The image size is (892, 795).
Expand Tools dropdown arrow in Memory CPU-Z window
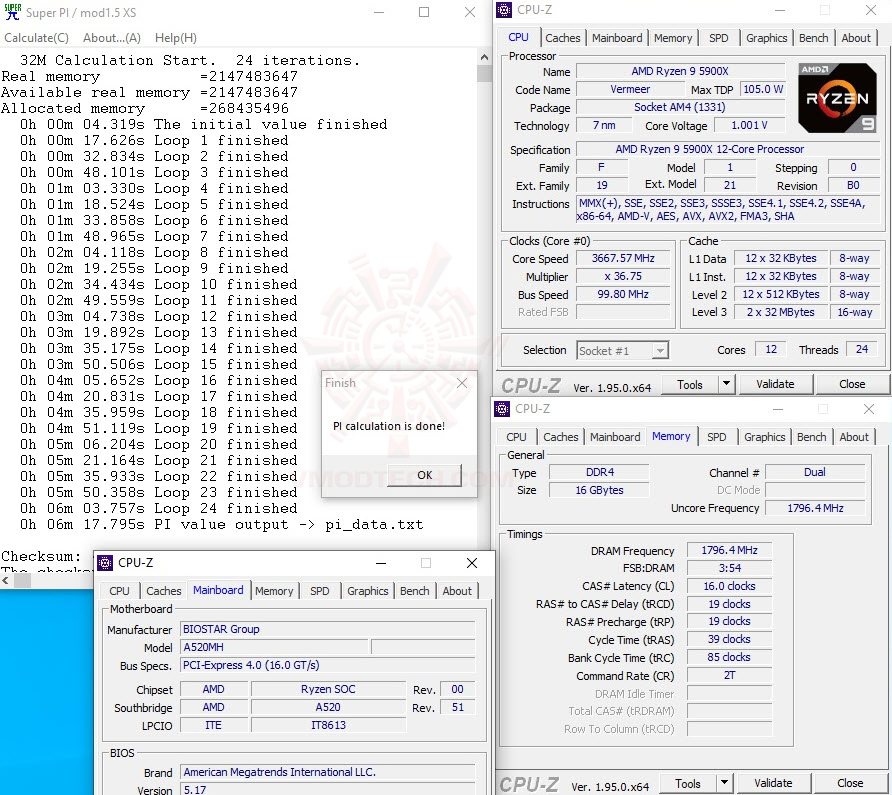pos(724,784)
